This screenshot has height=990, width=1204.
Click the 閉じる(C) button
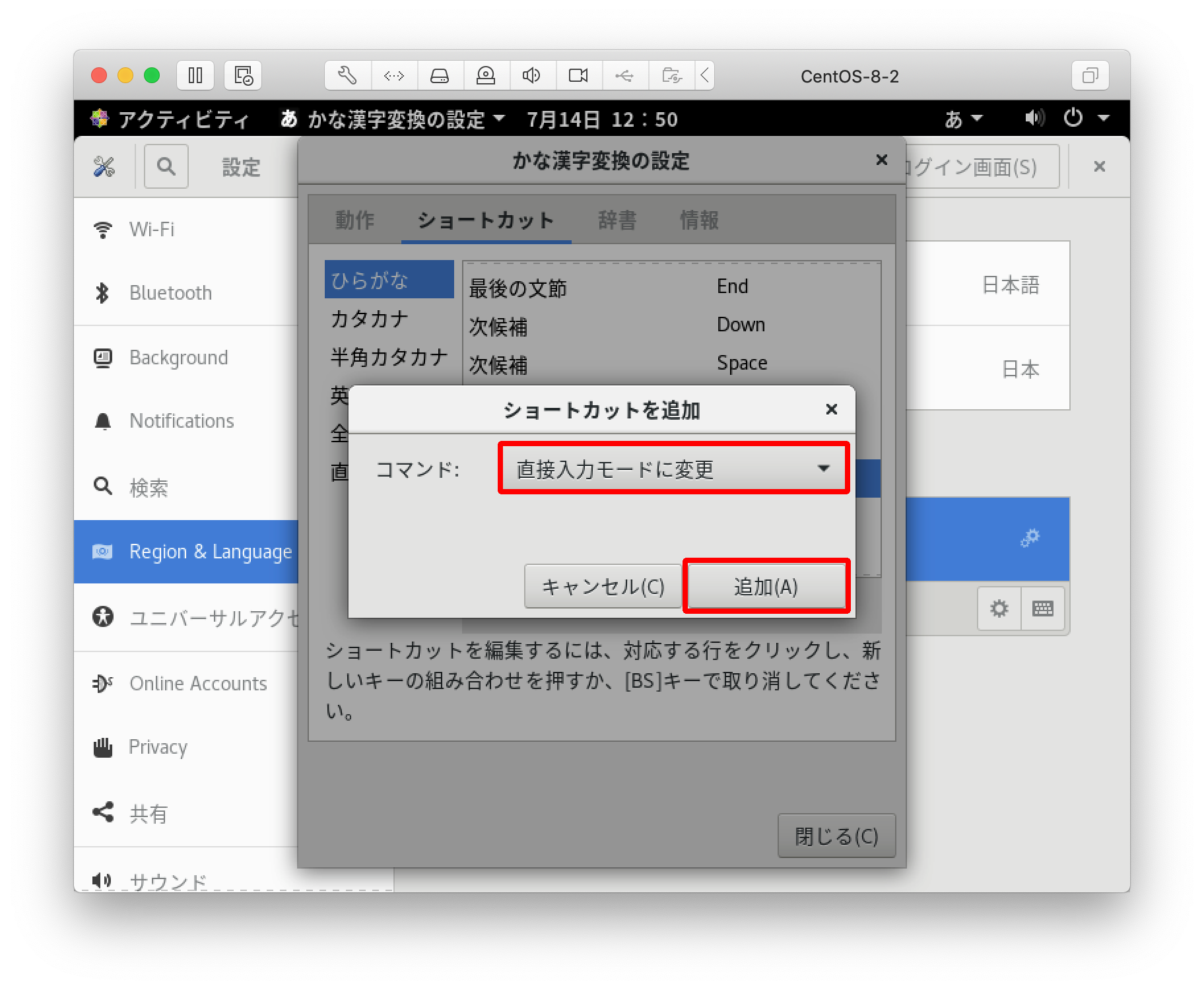[836, 836]
